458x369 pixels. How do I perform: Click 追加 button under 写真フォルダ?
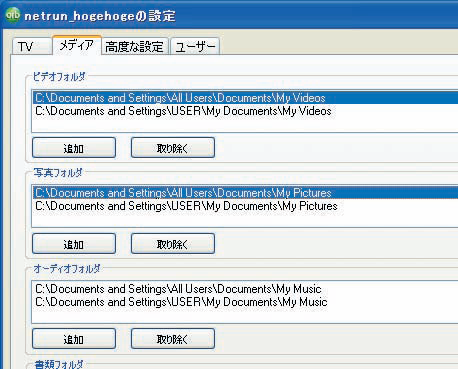[x=74, y=244]
